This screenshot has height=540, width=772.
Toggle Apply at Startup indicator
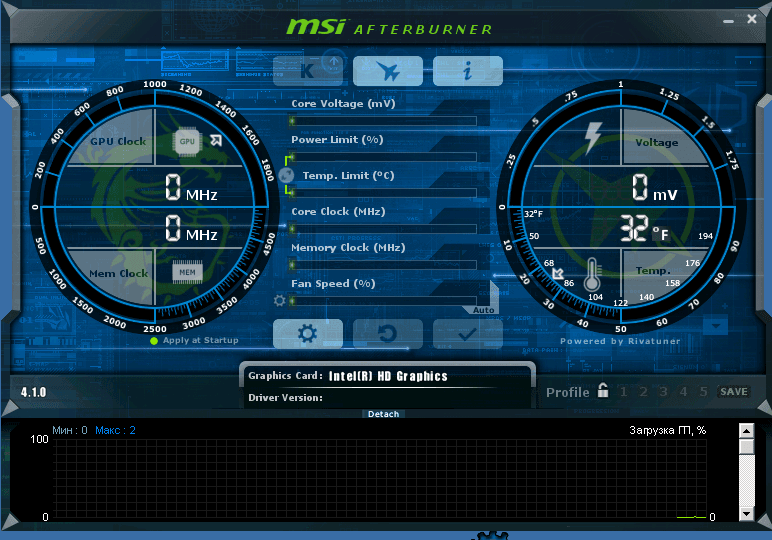tap(154, 341)
